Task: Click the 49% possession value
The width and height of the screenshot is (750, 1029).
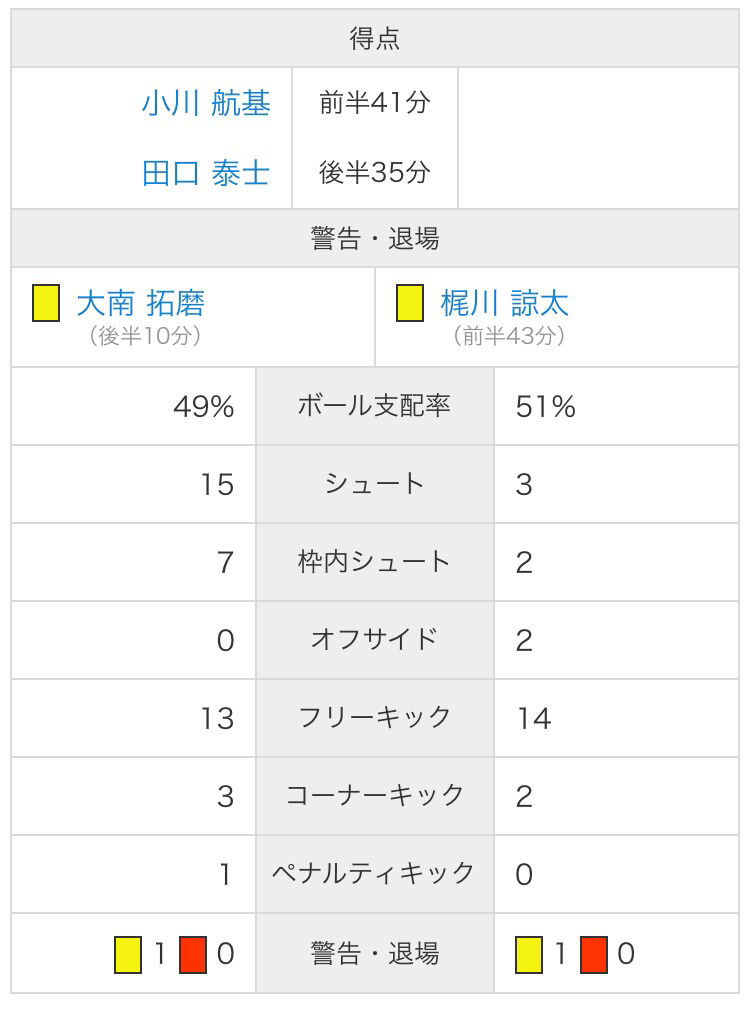Action: tap(203, 407)
